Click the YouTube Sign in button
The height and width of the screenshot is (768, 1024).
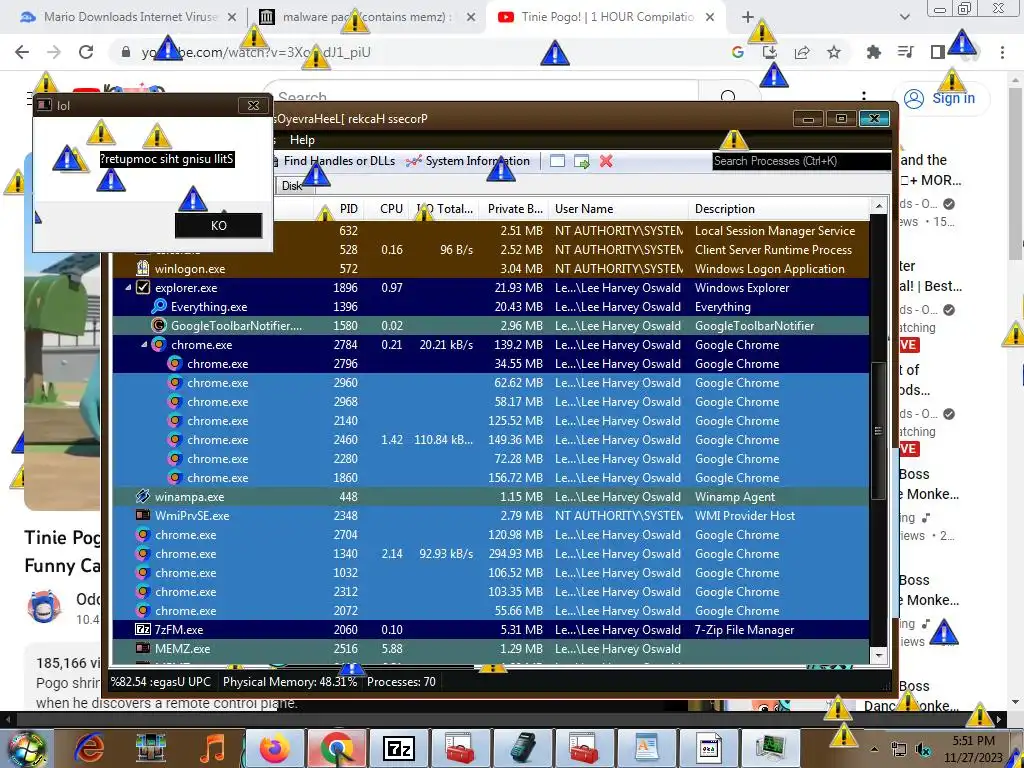[x=941, y=99]
